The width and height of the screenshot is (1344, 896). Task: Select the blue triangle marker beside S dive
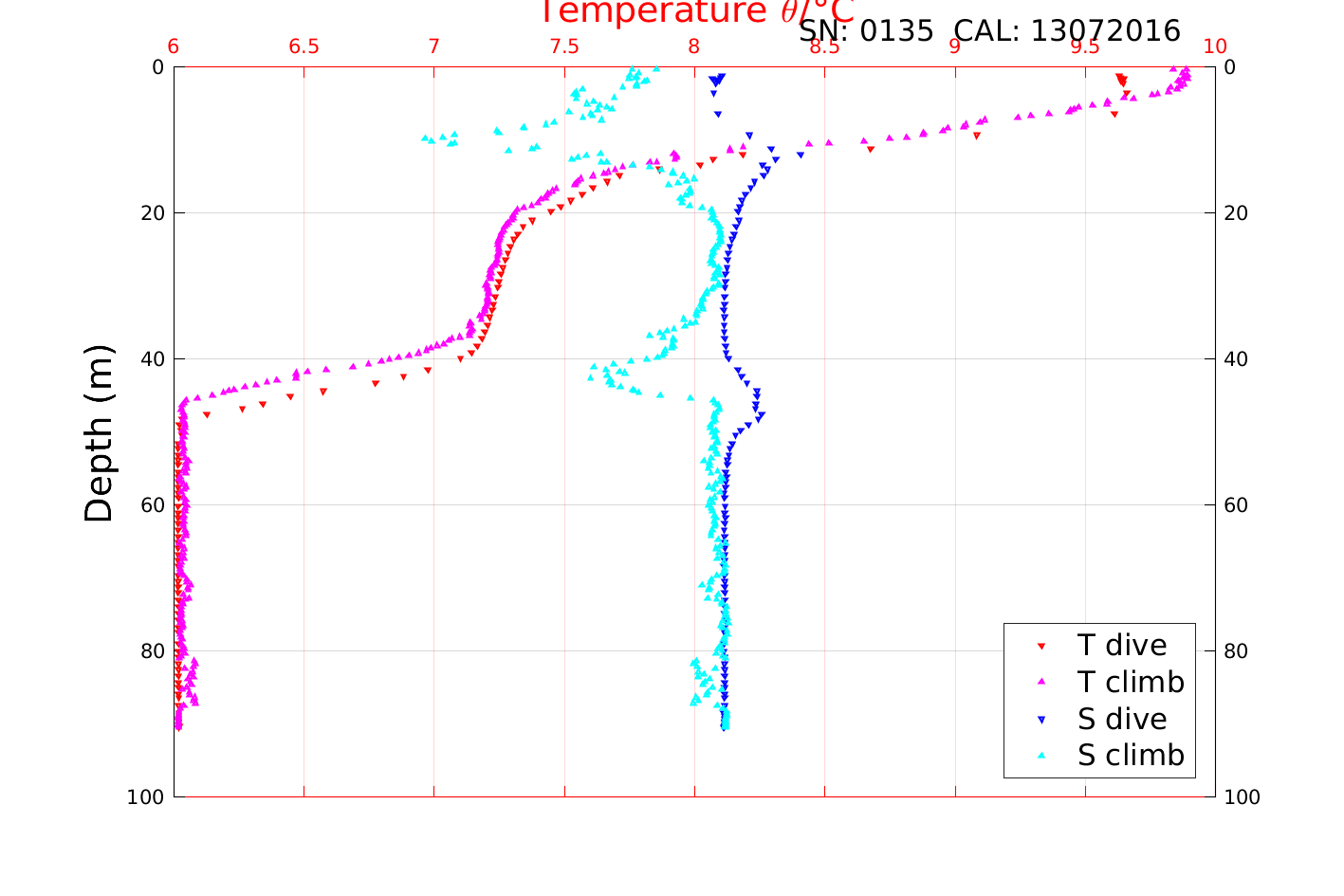1040,720
